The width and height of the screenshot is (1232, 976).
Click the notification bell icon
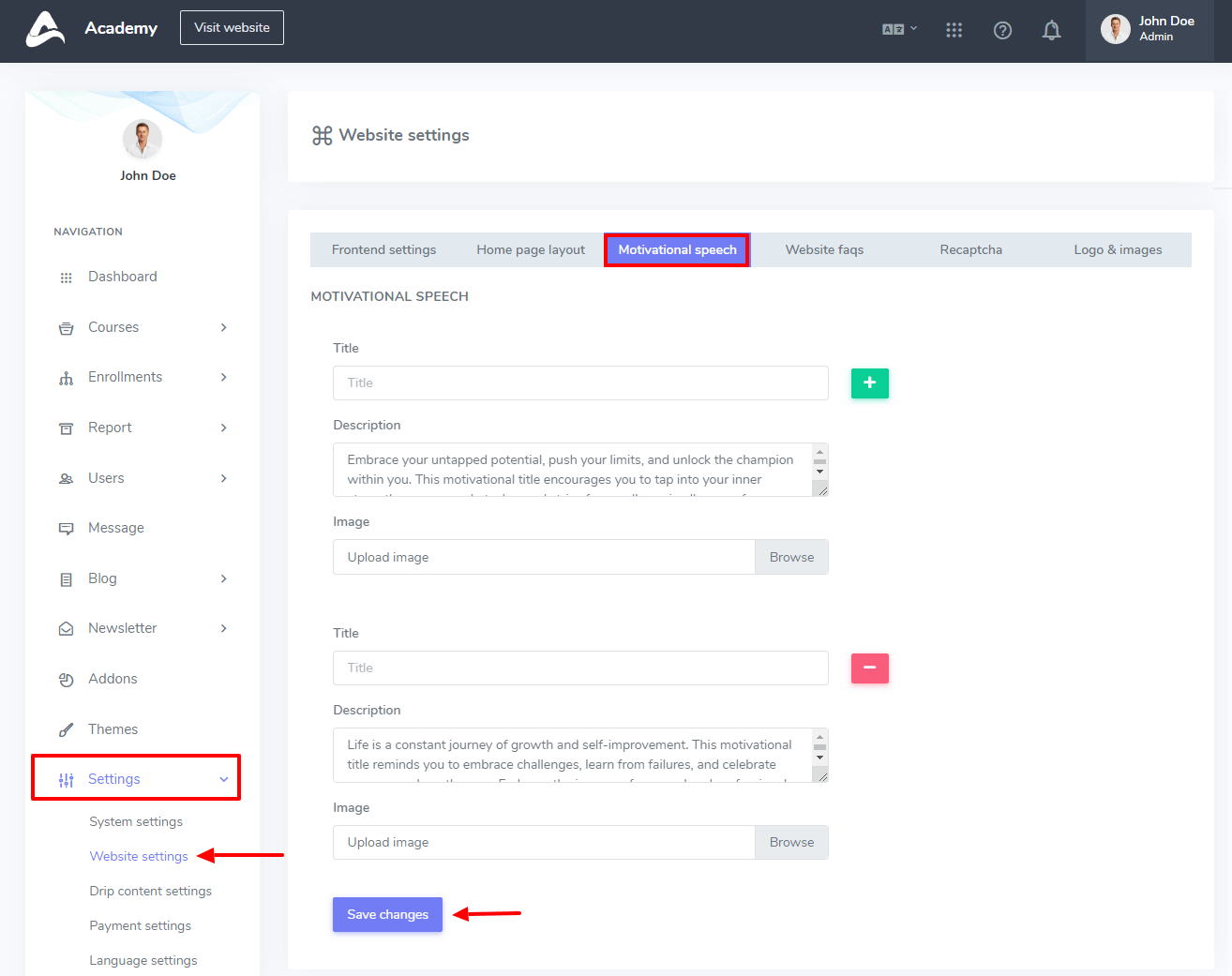(x=1051, y=30)
